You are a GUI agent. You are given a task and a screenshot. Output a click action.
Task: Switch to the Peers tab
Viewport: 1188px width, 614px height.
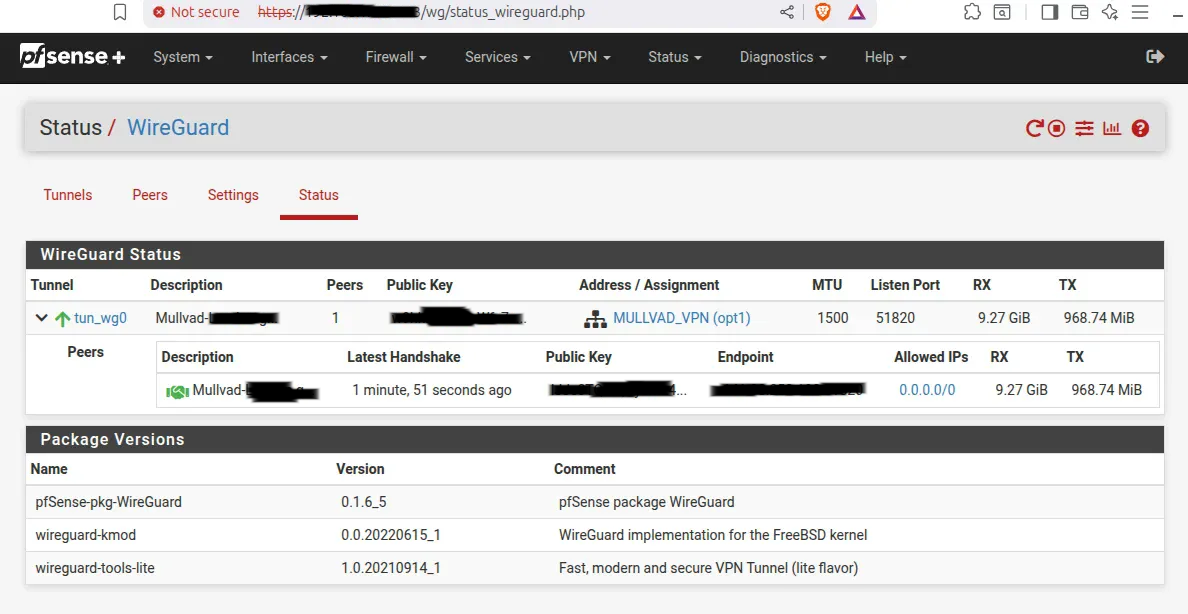150,195
